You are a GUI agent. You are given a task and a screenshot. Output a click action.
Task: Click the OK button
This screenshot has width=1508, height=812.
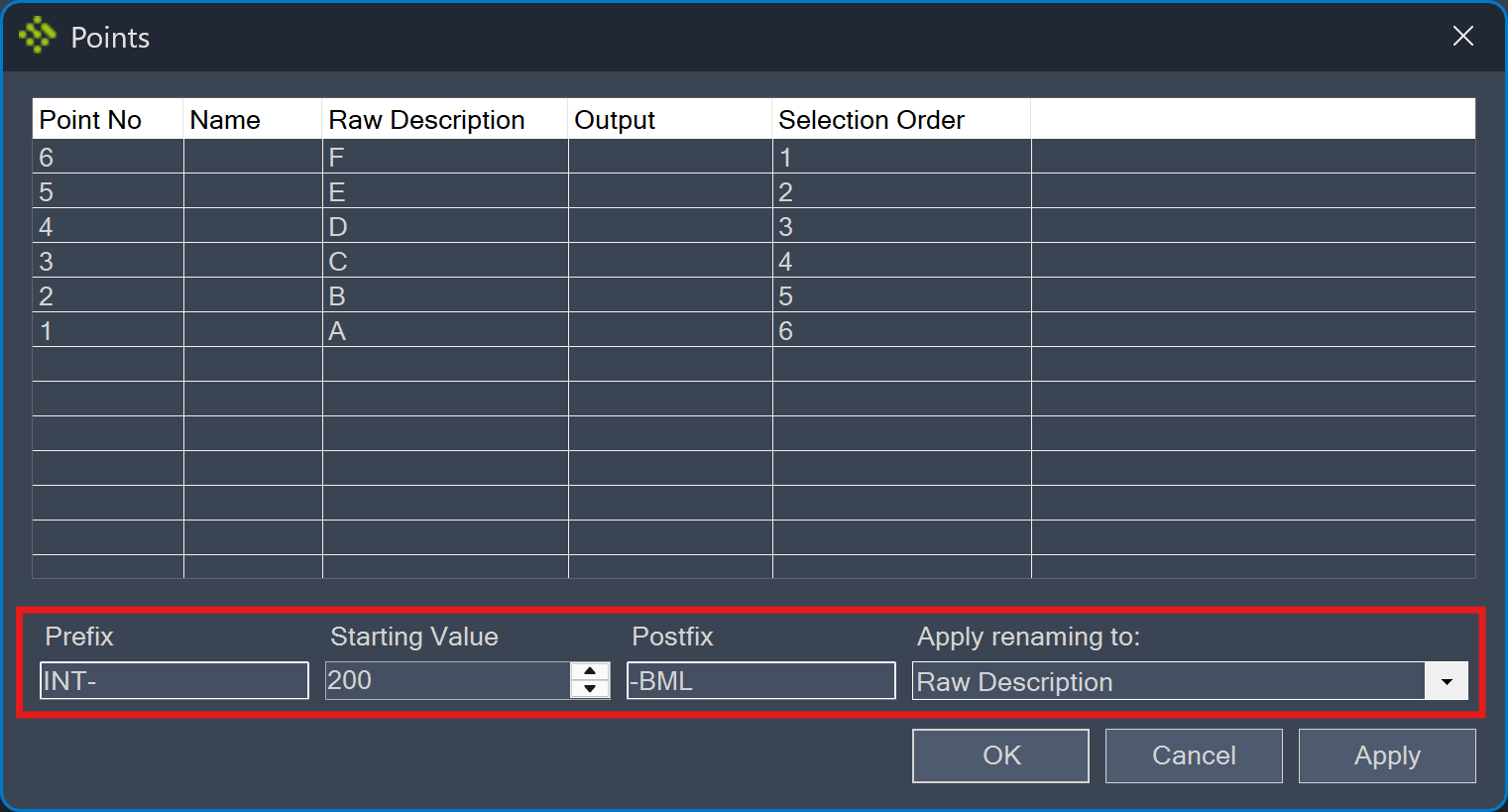coord(1000,755)
